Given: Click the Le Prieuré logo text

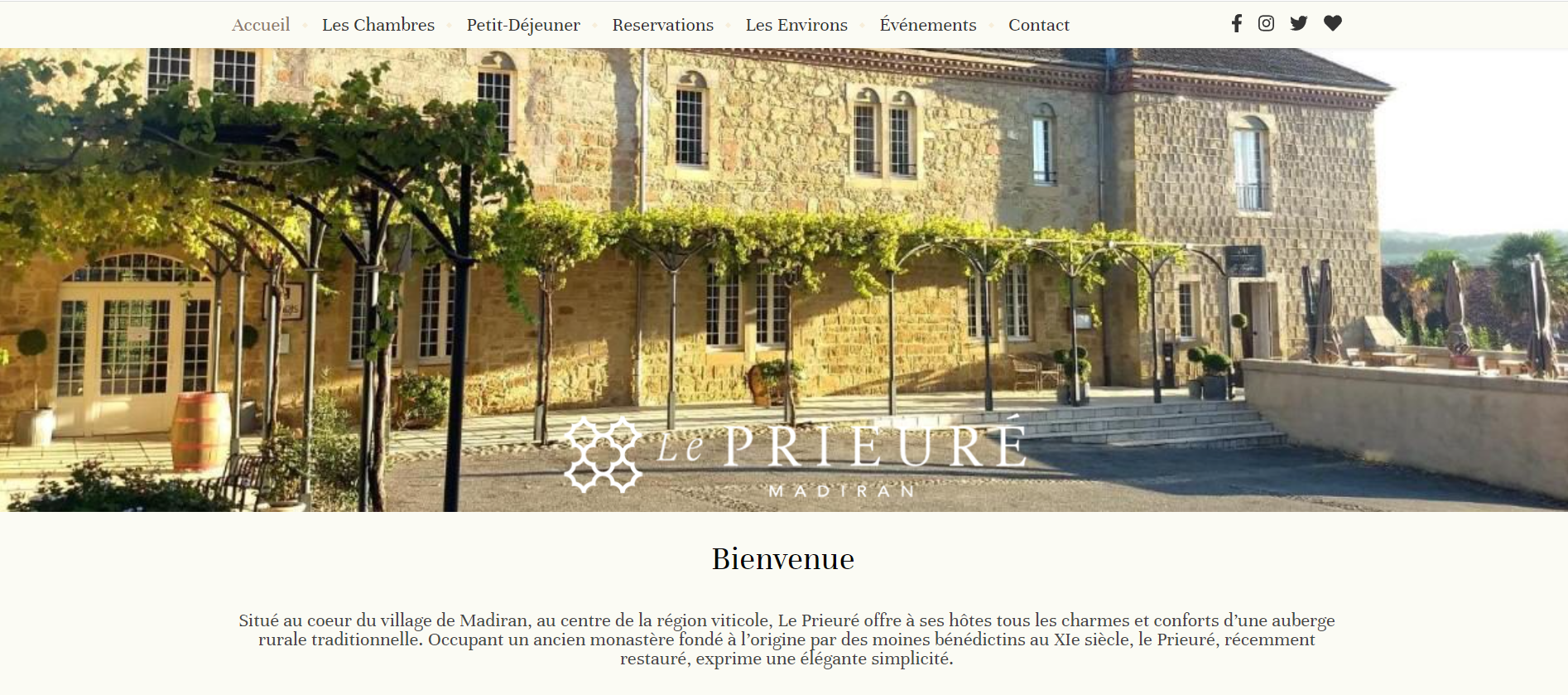Looking at the screenshot, I should 842,445.
